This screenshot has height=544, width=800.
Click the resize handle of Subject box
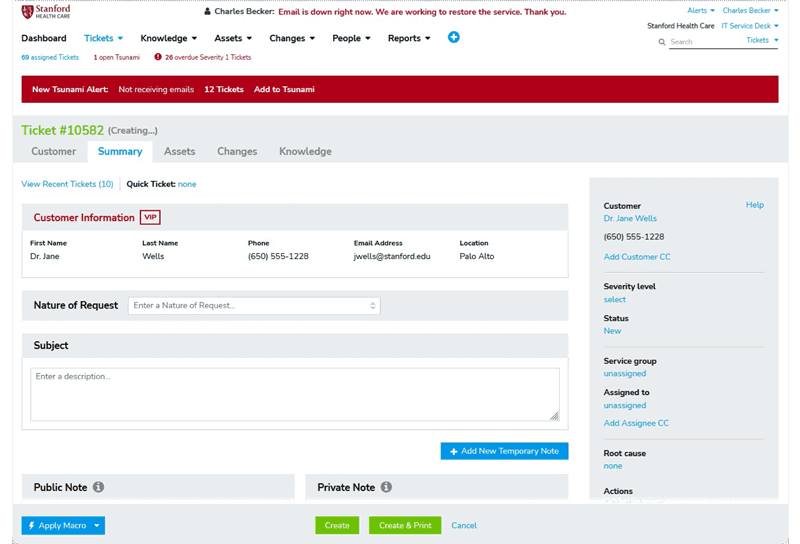coord(555,416)
